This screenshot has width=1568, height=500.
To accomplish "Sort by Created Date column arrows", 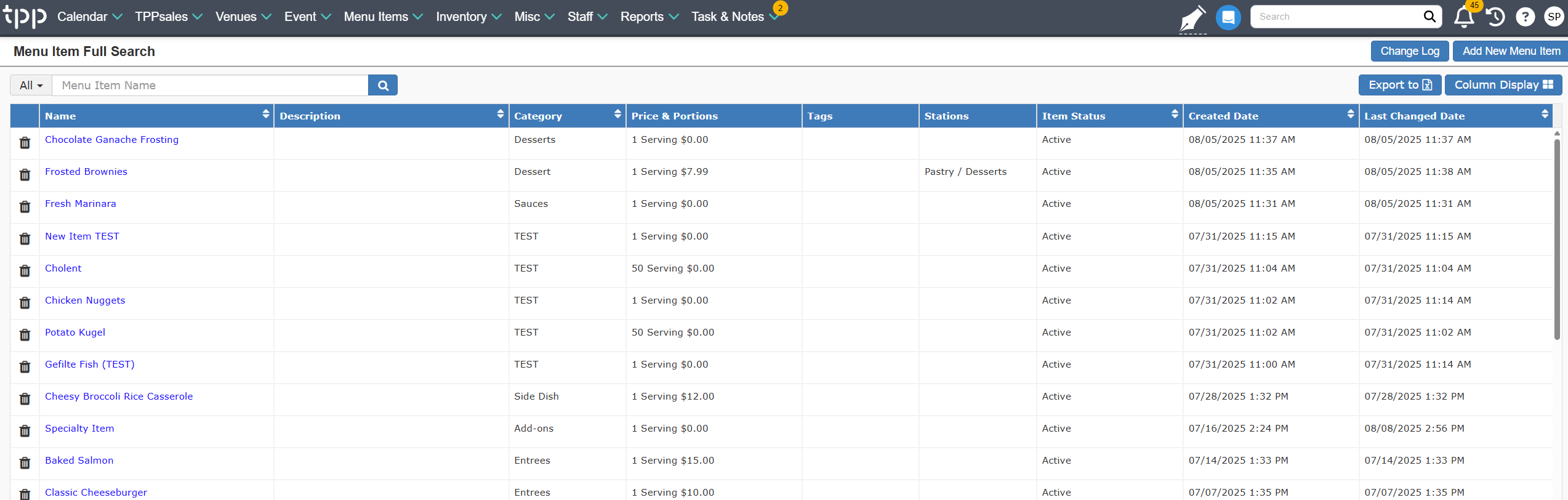I will [x=1351, y=114].
